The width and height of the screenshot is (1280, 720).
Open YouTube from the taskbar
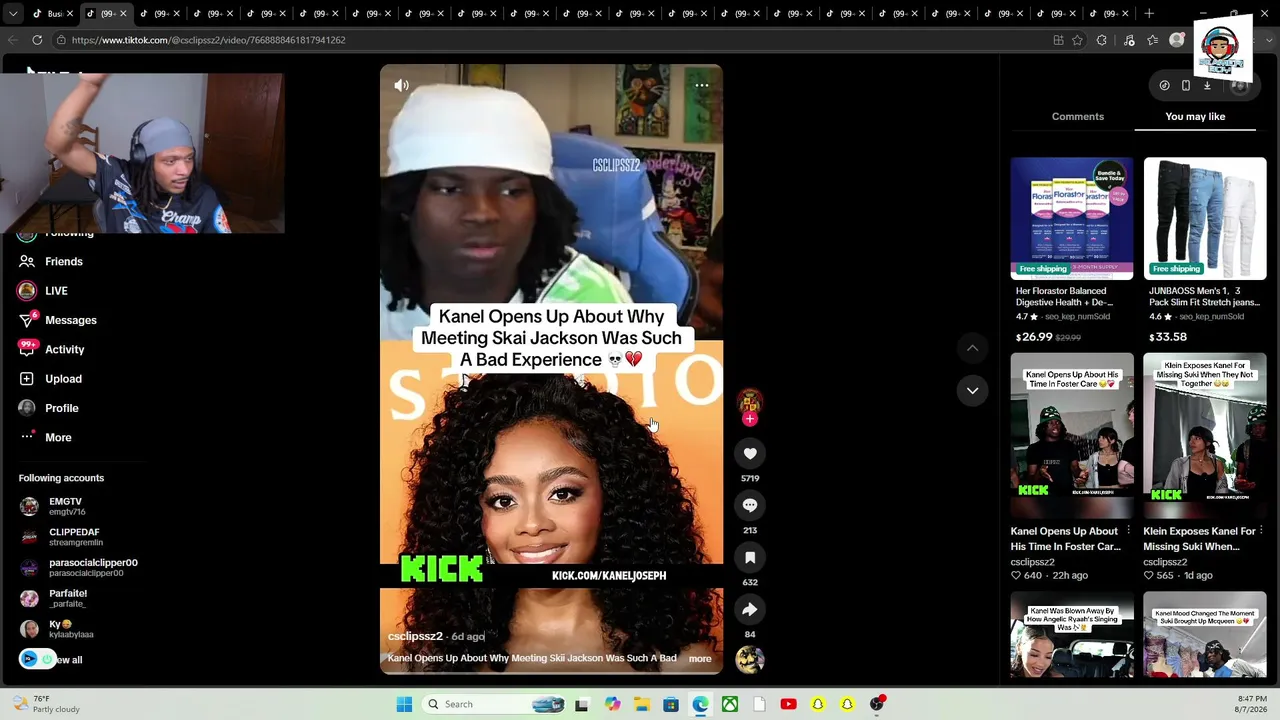click(788, 704)
